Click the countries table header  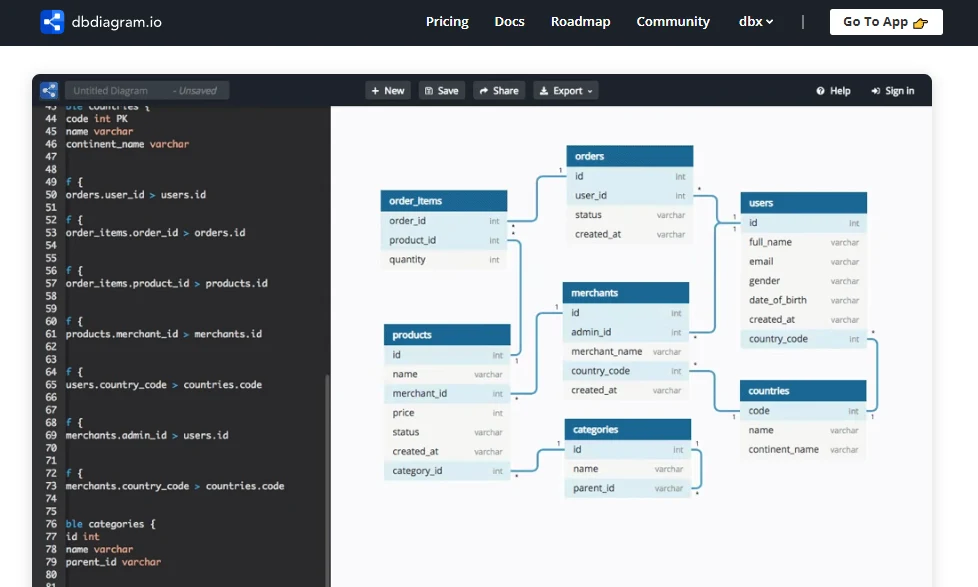(x=803, y=391)
